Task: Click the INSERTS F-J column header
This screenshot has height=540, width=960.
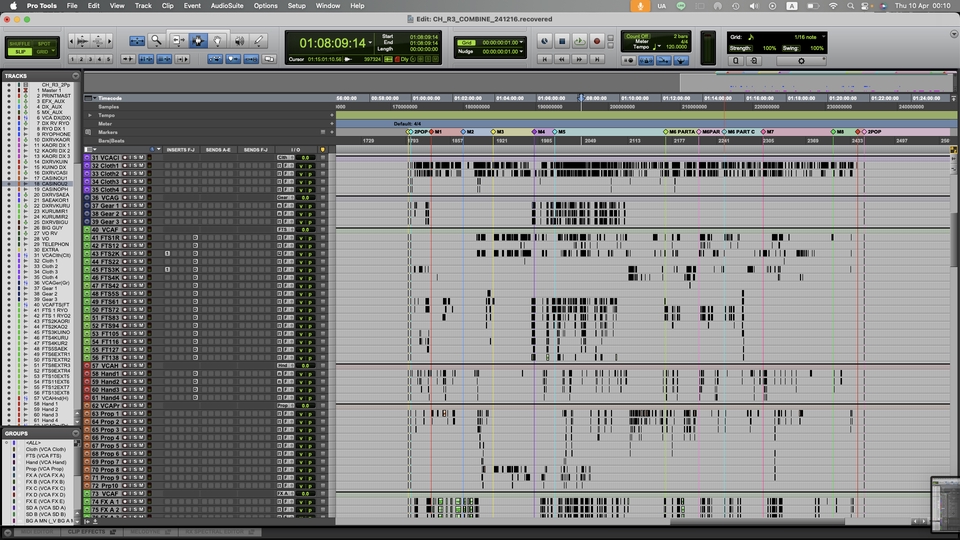Action: [x=182, y=149]
